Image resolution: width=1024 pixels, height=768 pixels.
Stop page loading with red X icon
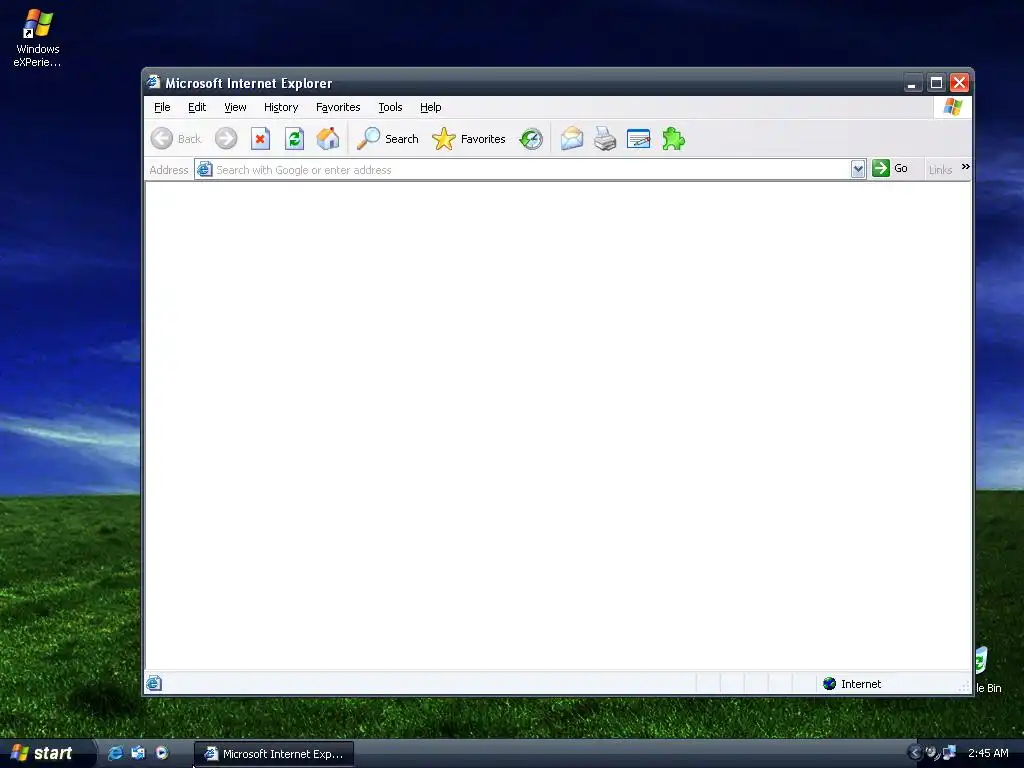(x=261, y=138)
